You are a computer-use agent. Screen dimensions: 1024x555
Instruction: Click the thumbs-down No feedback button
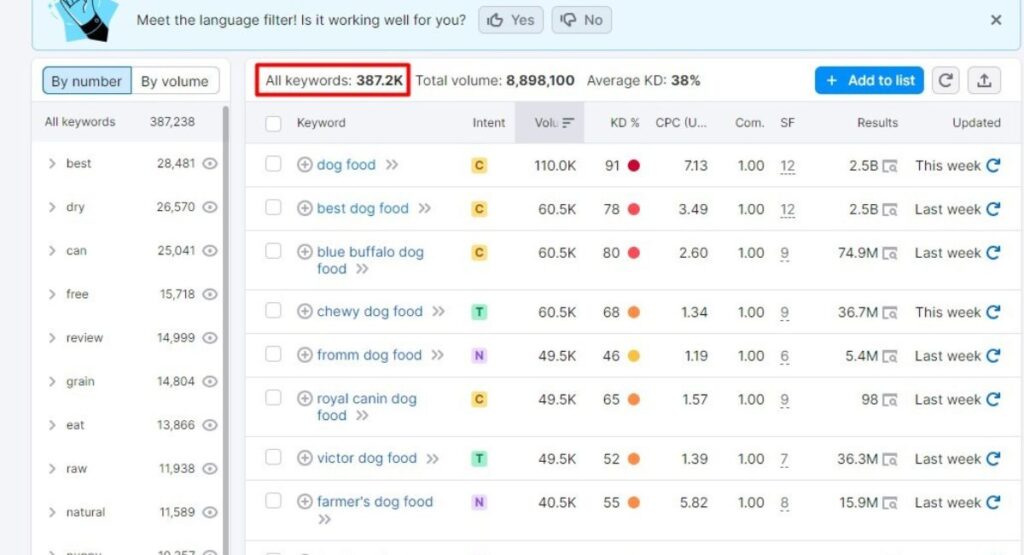[581, 20]
